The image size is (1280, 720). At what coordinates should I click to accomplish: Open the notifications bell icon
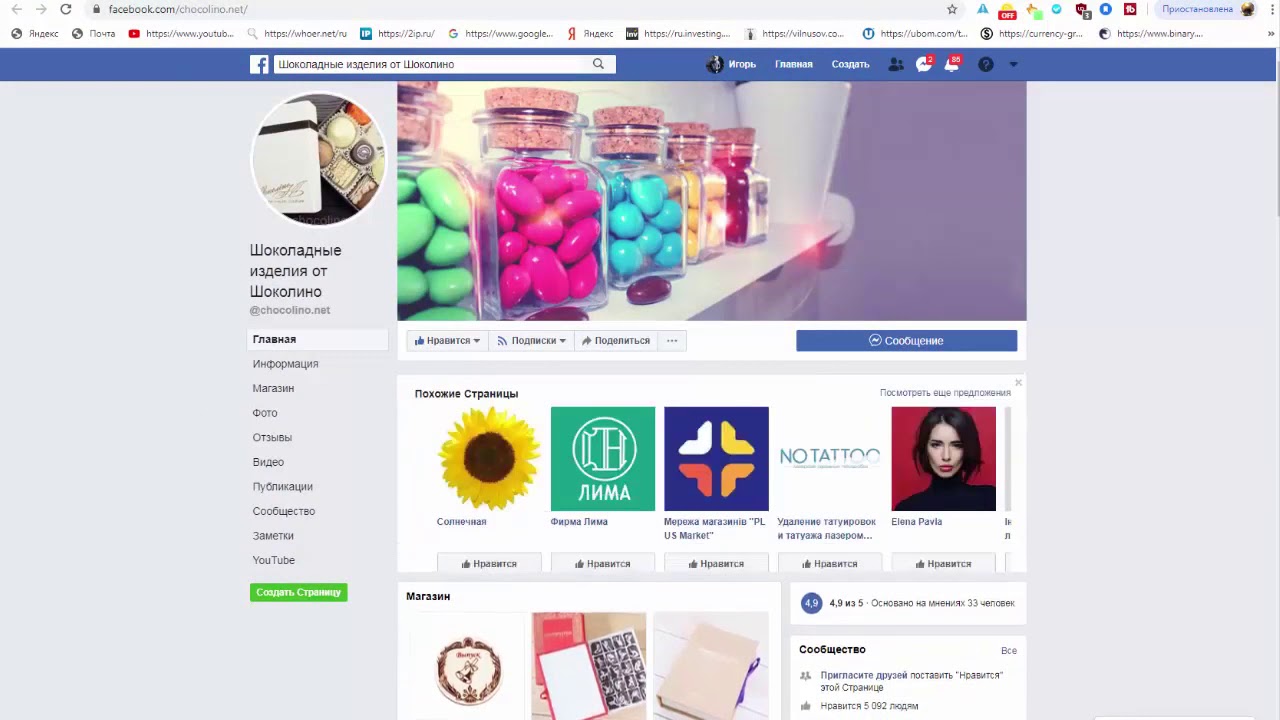(x=952, y=64)
